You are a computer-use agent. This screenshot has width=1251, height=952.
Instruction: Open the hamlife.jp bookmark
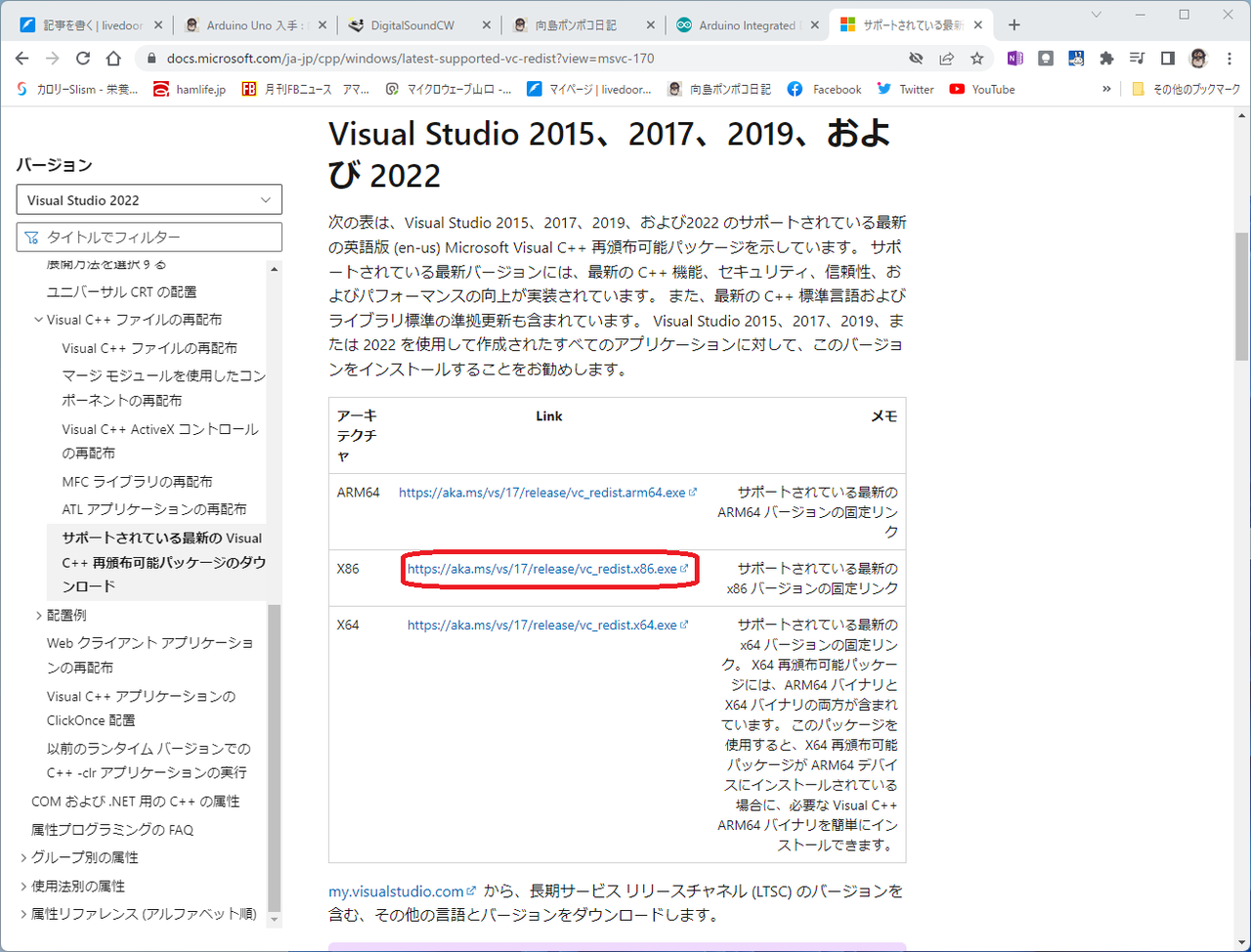tap(190, 89)
